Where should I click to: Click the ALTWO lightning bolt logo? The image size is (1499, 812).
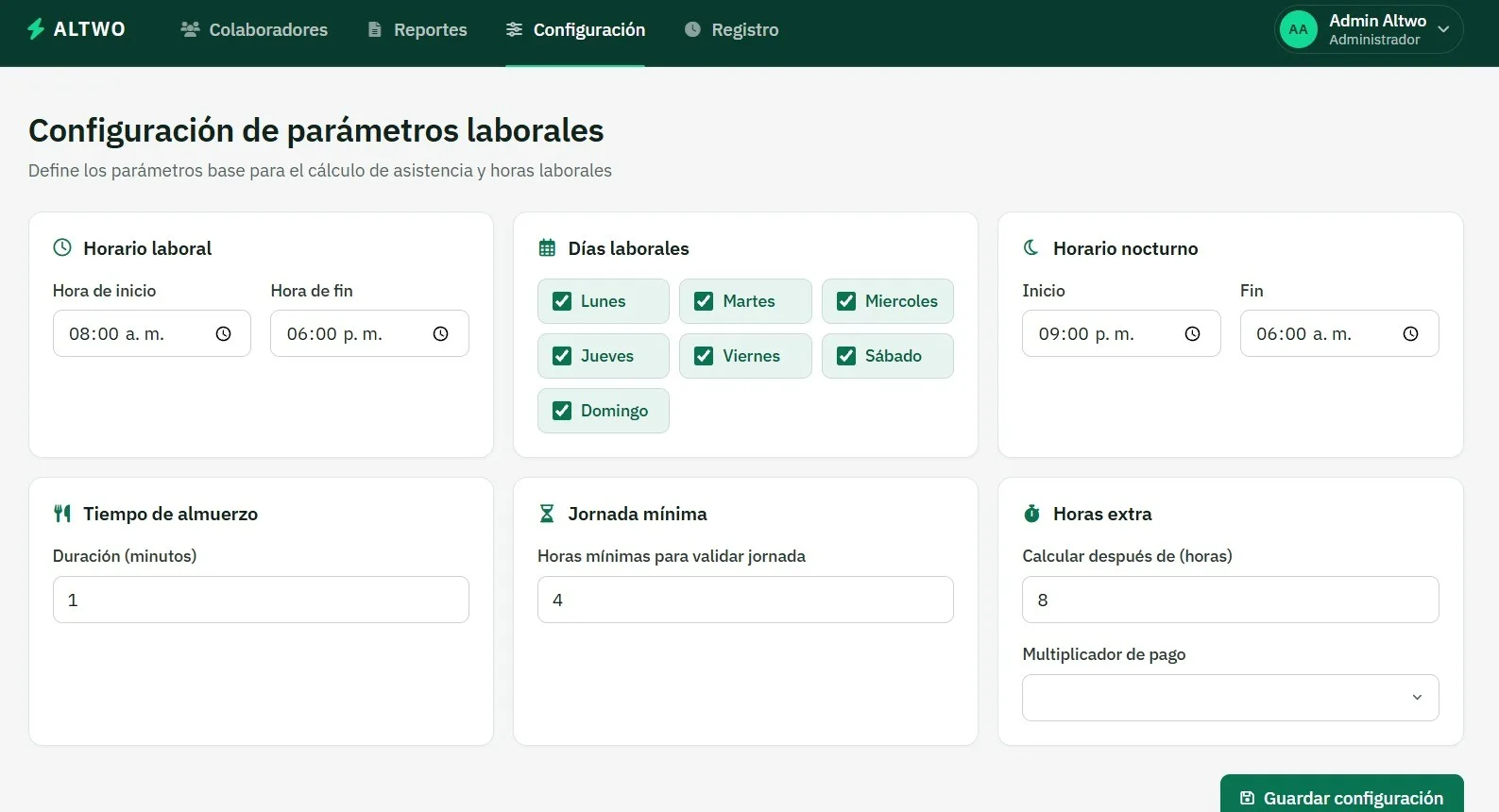point(36,29)
